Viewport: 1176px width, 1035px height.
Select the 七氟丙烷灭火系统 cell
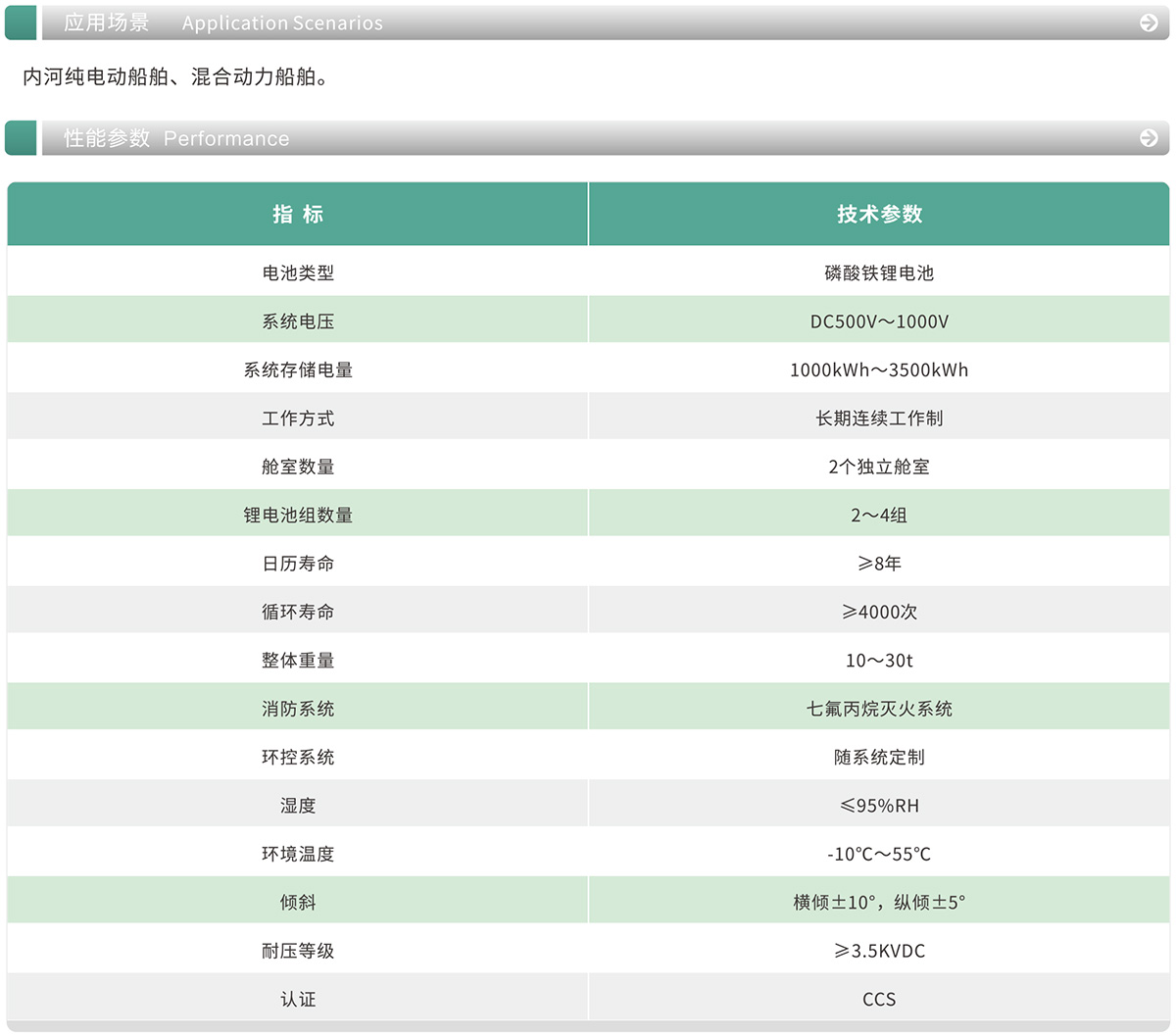(879, 709)
